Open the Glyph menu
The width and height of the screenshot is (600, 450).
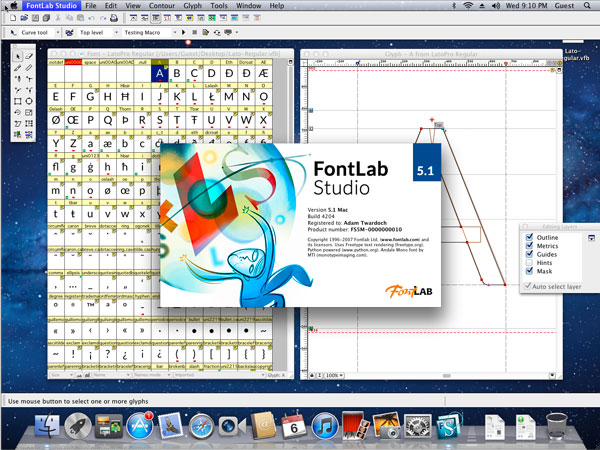(197, 6)
